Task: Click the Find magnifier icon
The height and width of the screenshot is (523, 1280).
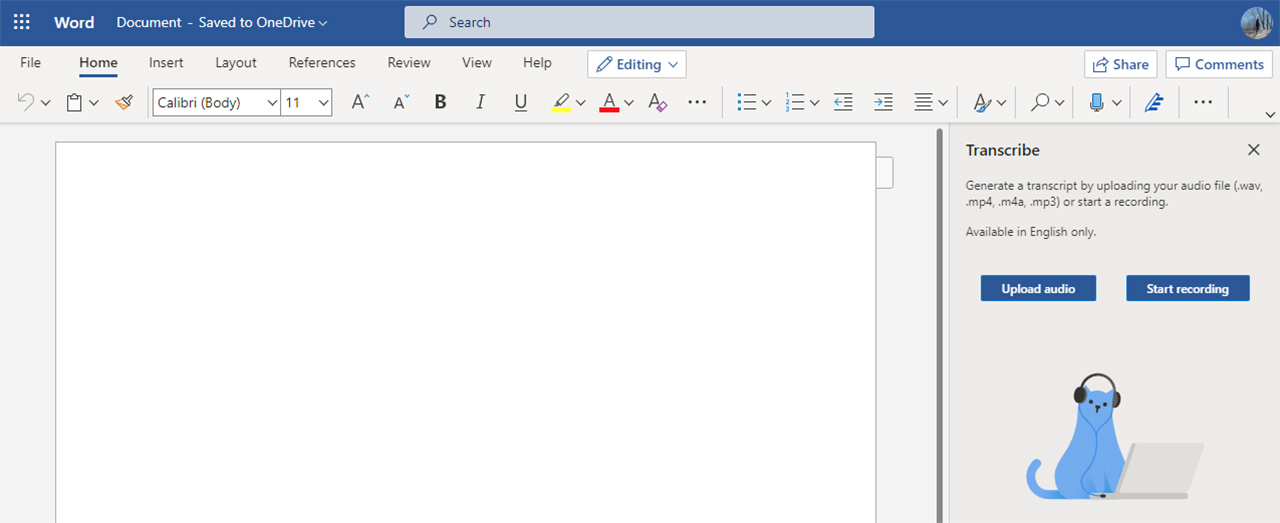Action: tap(1041, 102)
